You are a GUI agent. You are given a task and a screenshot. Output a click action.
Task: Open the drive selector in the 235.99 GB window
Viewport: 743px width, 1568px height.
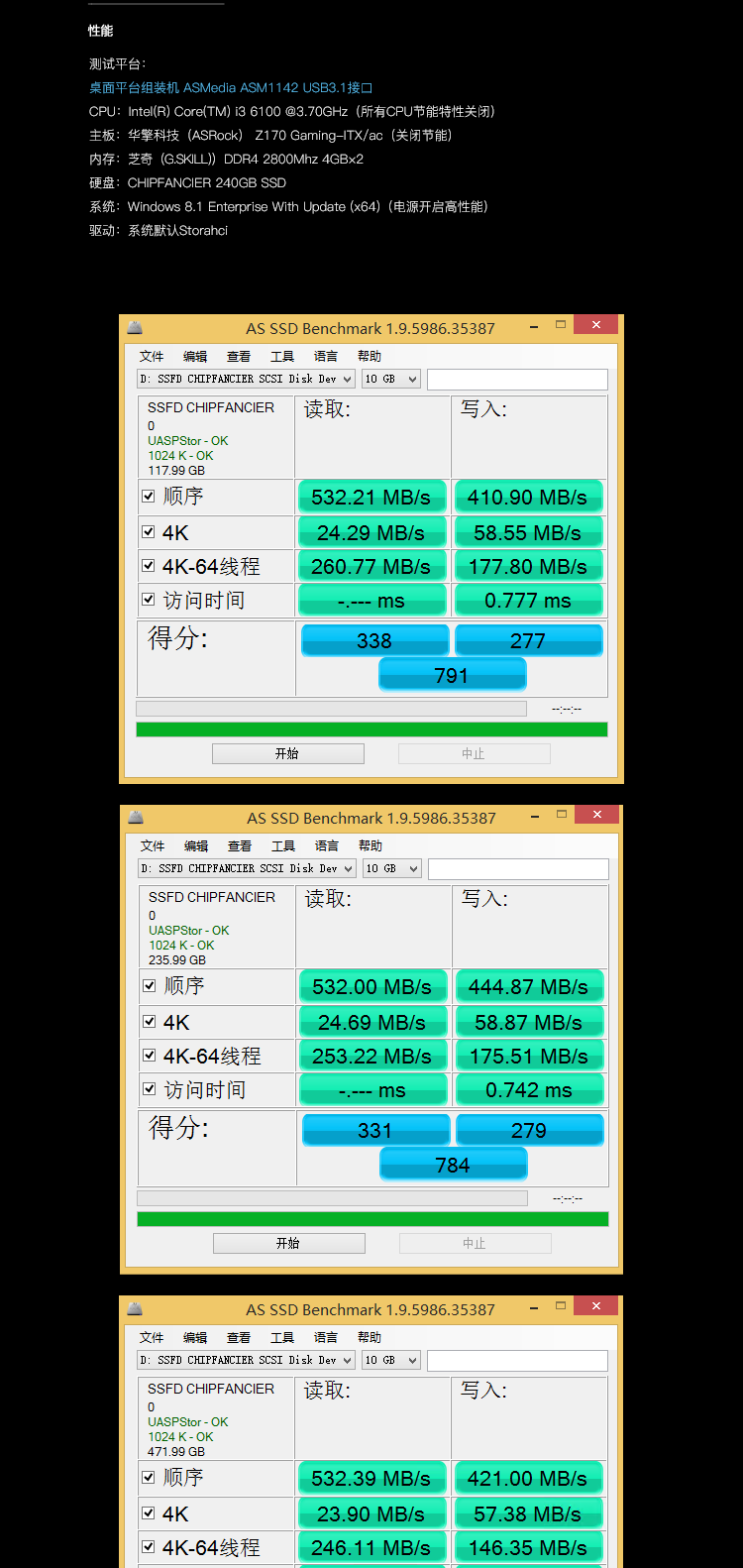(x=247, y=868)
